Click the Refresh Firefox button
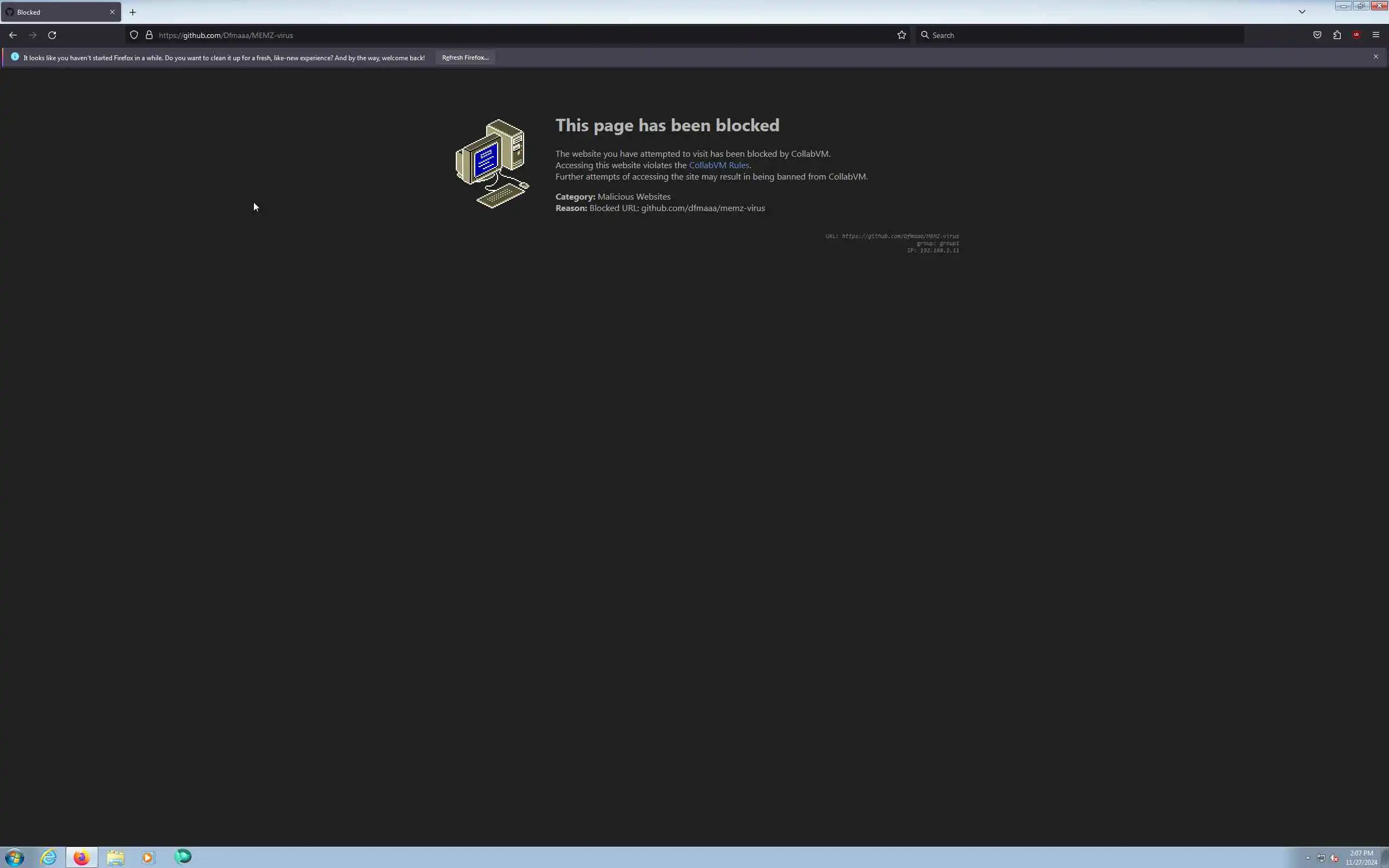Screen dimensions: 1389x868 (465, 58)
